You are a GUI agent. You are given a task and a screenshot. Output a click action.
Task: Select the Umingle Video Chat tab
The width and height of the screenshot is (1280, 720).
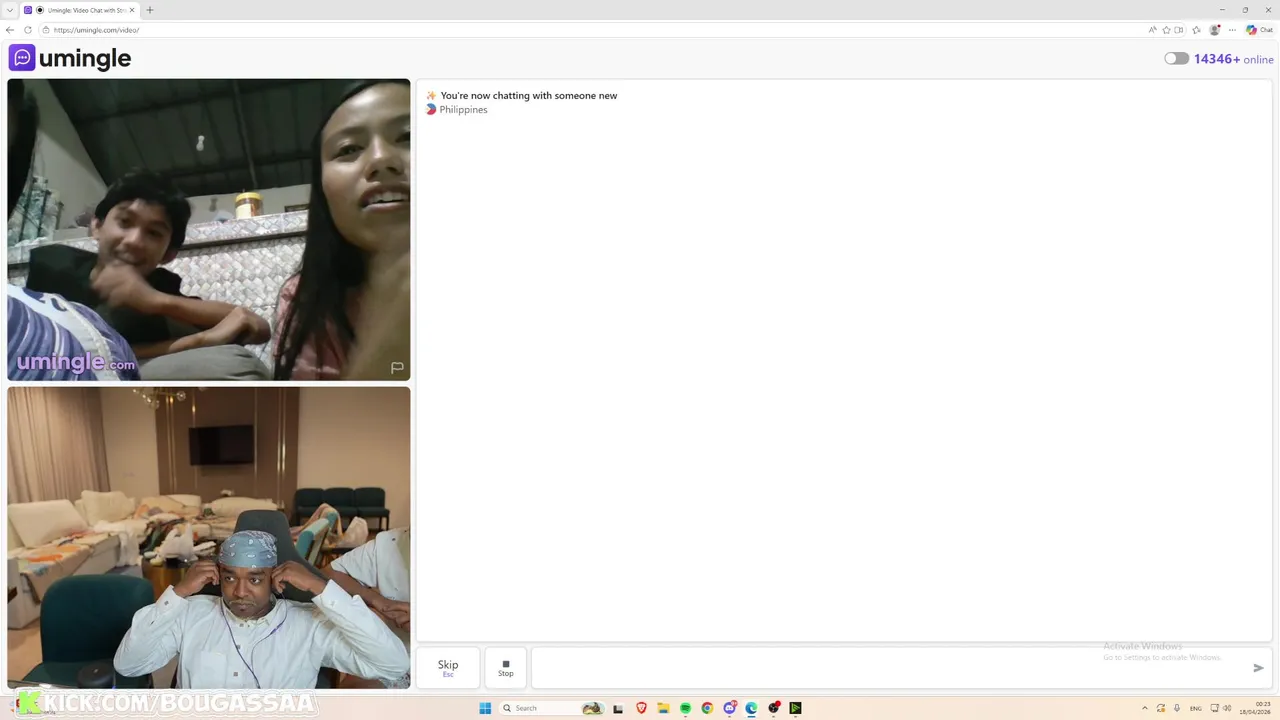80,10
